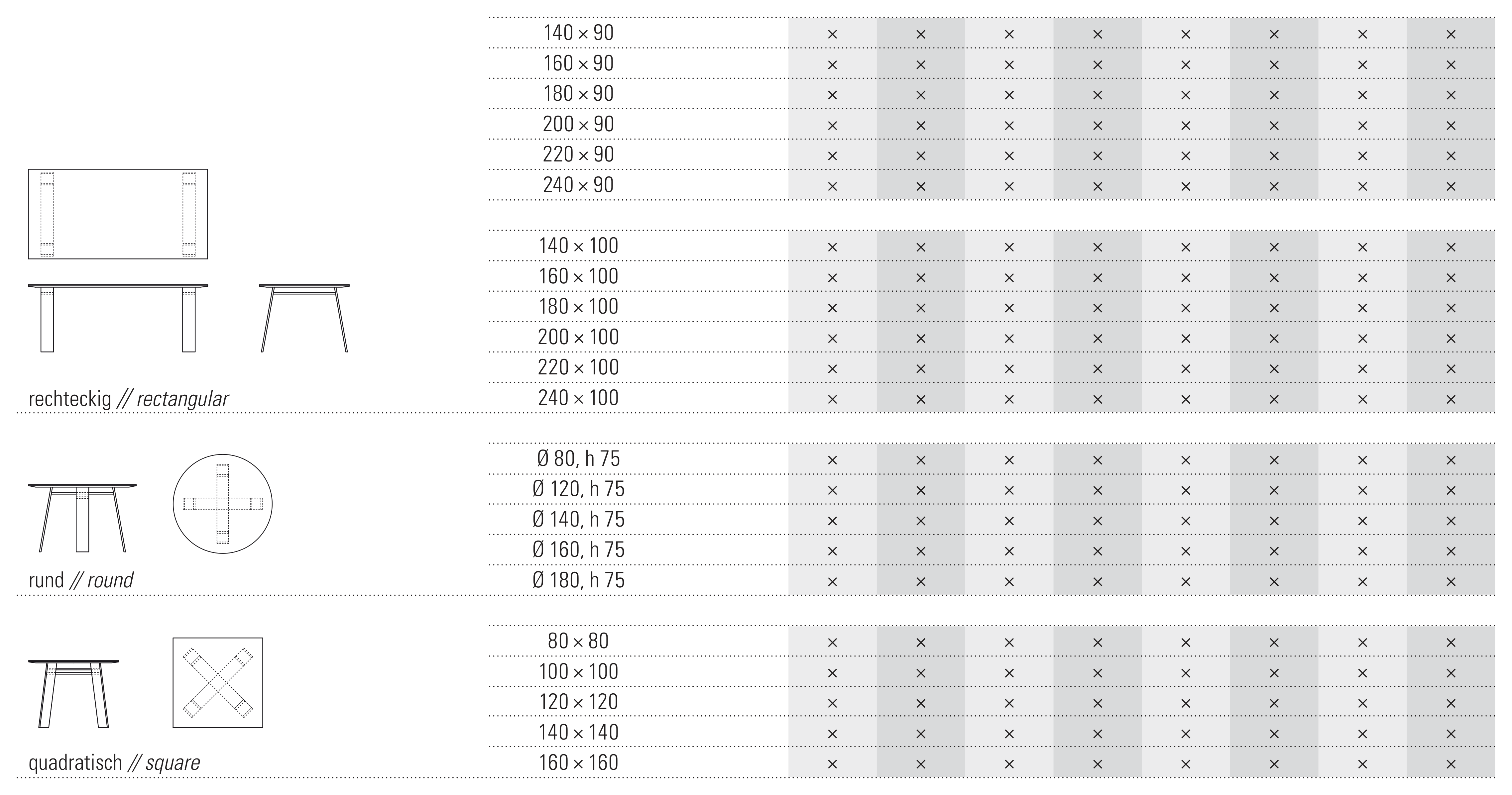Viewport: 1512px width, 795px height.
Task: Click the square table top-view diagram
Action: click(218, 682)
